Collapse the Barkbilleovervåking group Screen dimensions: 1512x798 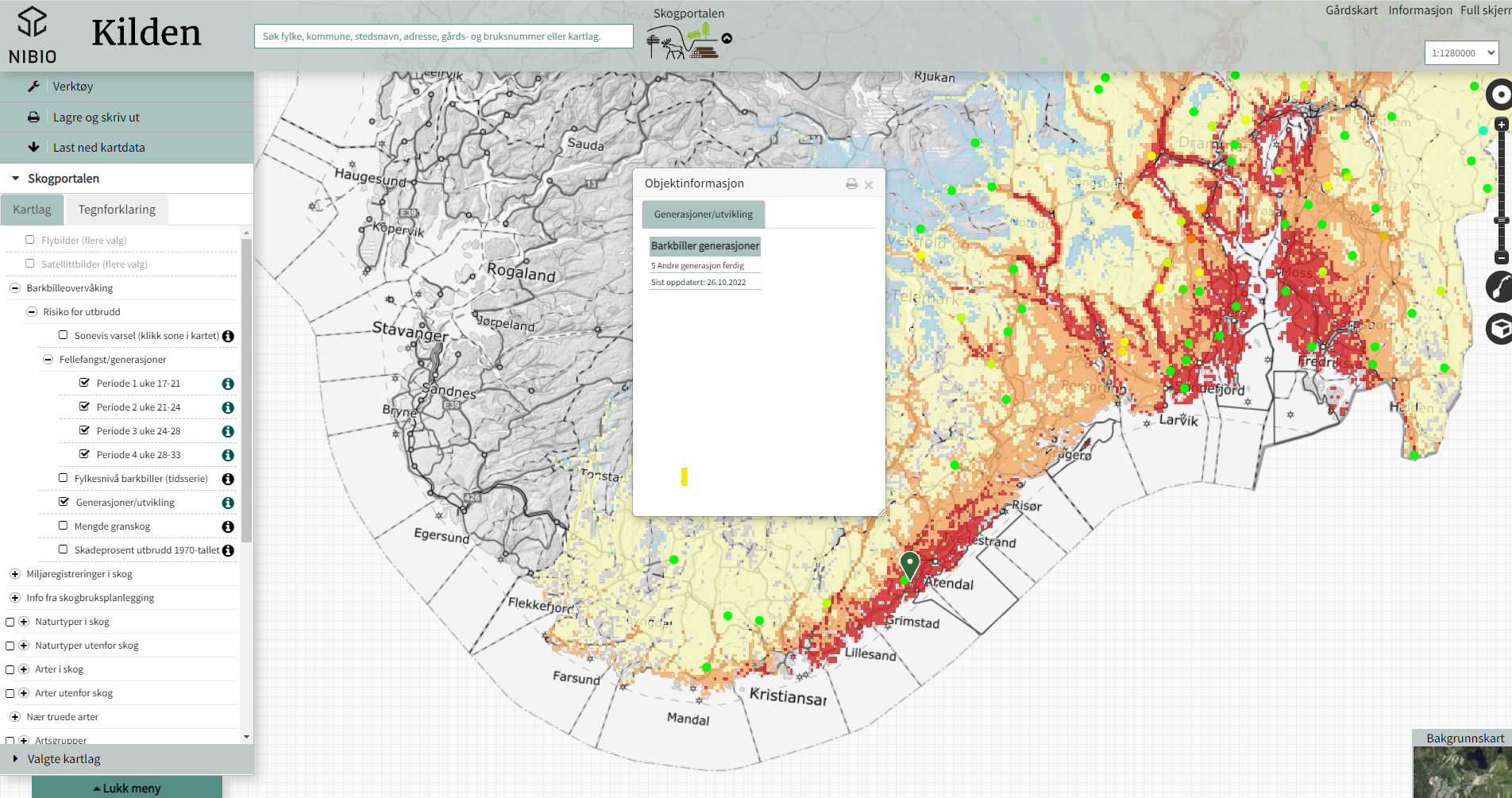tap(15, 288)
